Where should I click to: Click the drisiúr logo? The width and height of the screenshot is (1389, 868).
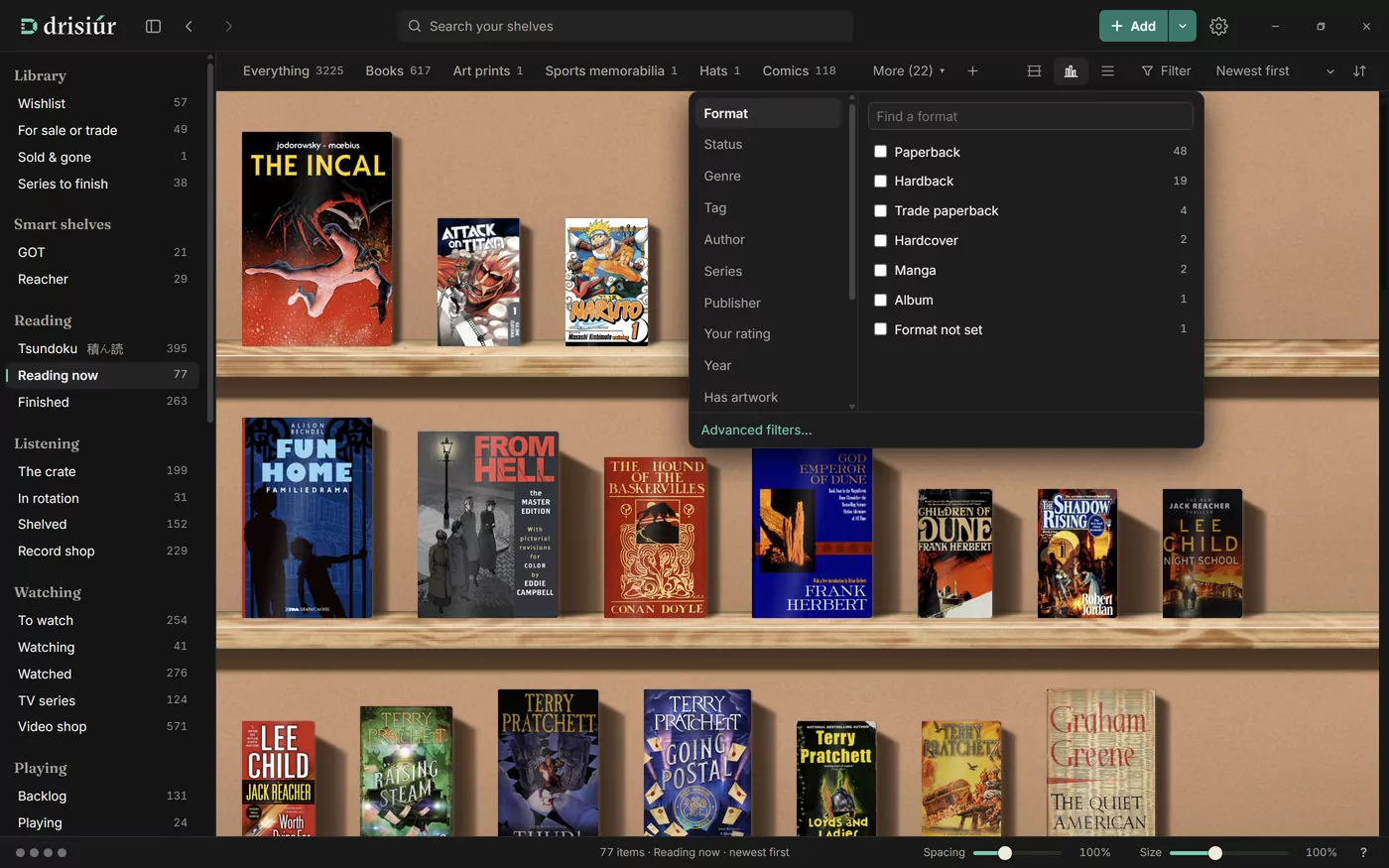(x=68, y=26)
